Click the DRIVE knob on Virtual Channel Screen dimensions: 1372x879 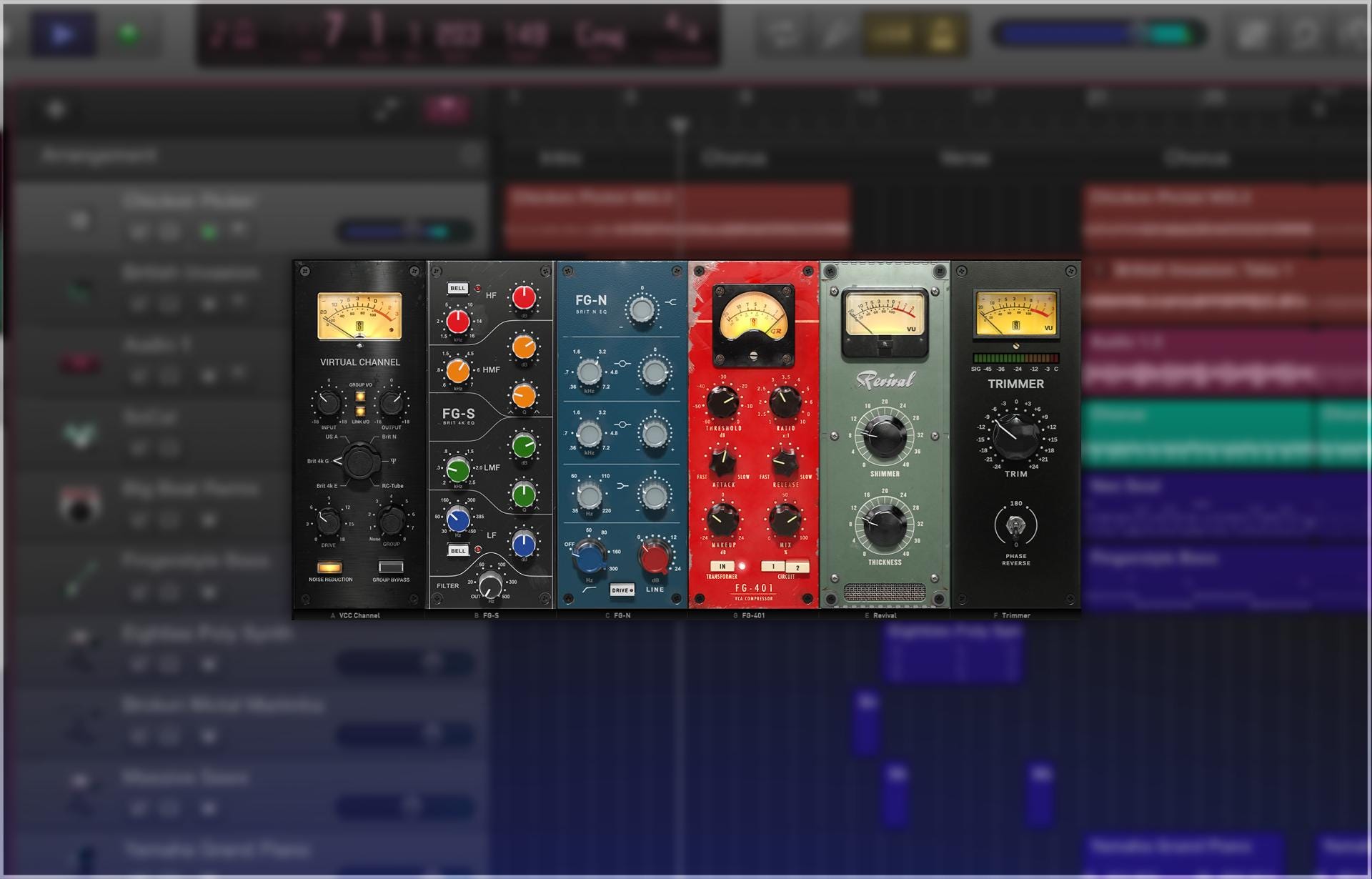click(328, 522)
